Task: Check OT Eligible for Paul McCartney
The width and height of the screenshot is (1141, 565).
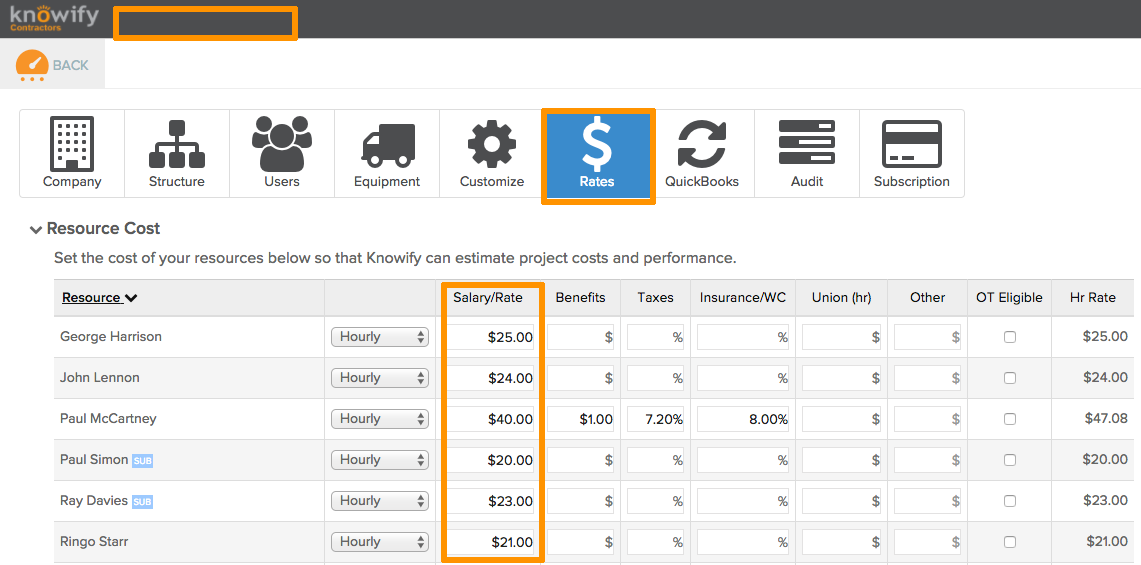Action: (1010, 419)
